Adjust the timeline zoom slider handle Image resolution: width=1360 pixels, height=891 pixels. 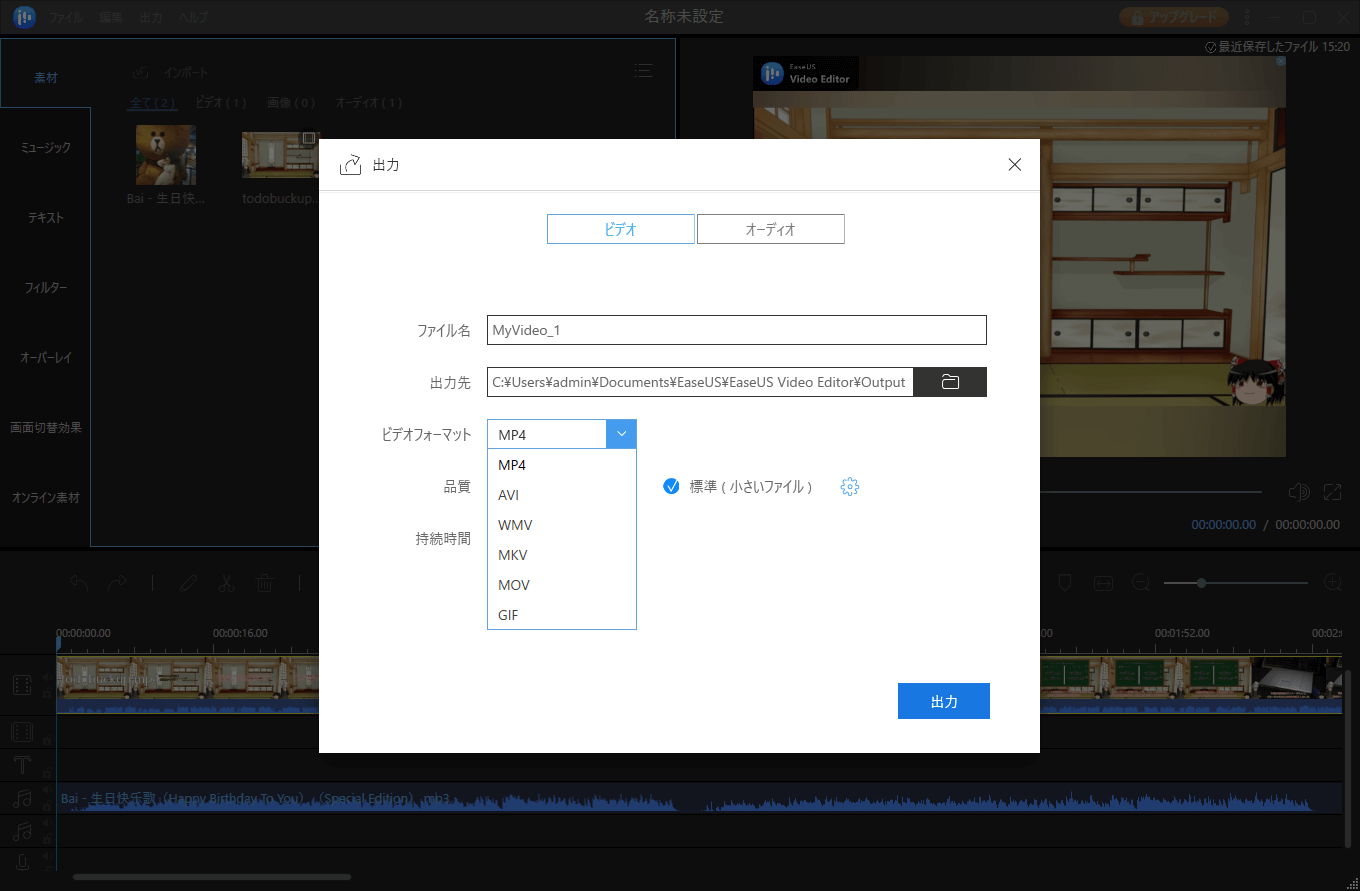pyautogui.click(x=1202, y=582)
